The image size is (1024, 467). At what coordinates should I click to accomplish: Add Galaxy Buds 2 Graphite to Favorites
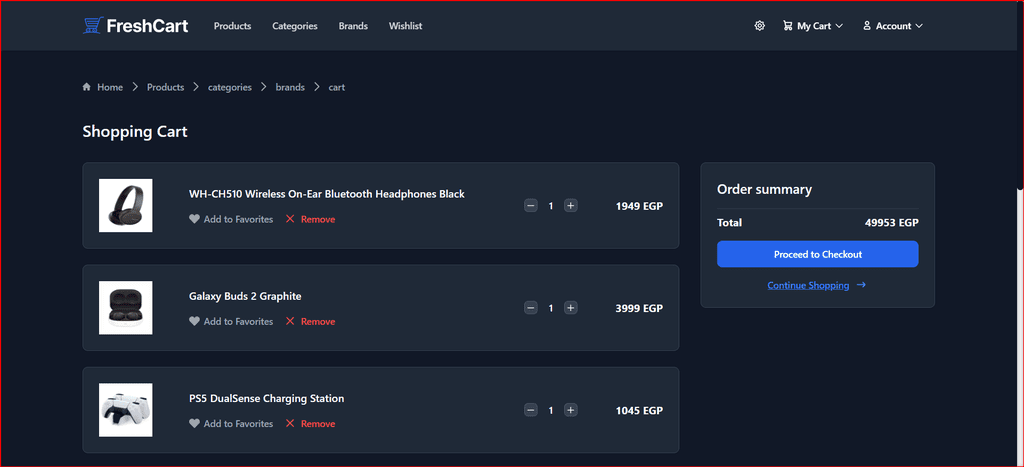click(231, 321)
